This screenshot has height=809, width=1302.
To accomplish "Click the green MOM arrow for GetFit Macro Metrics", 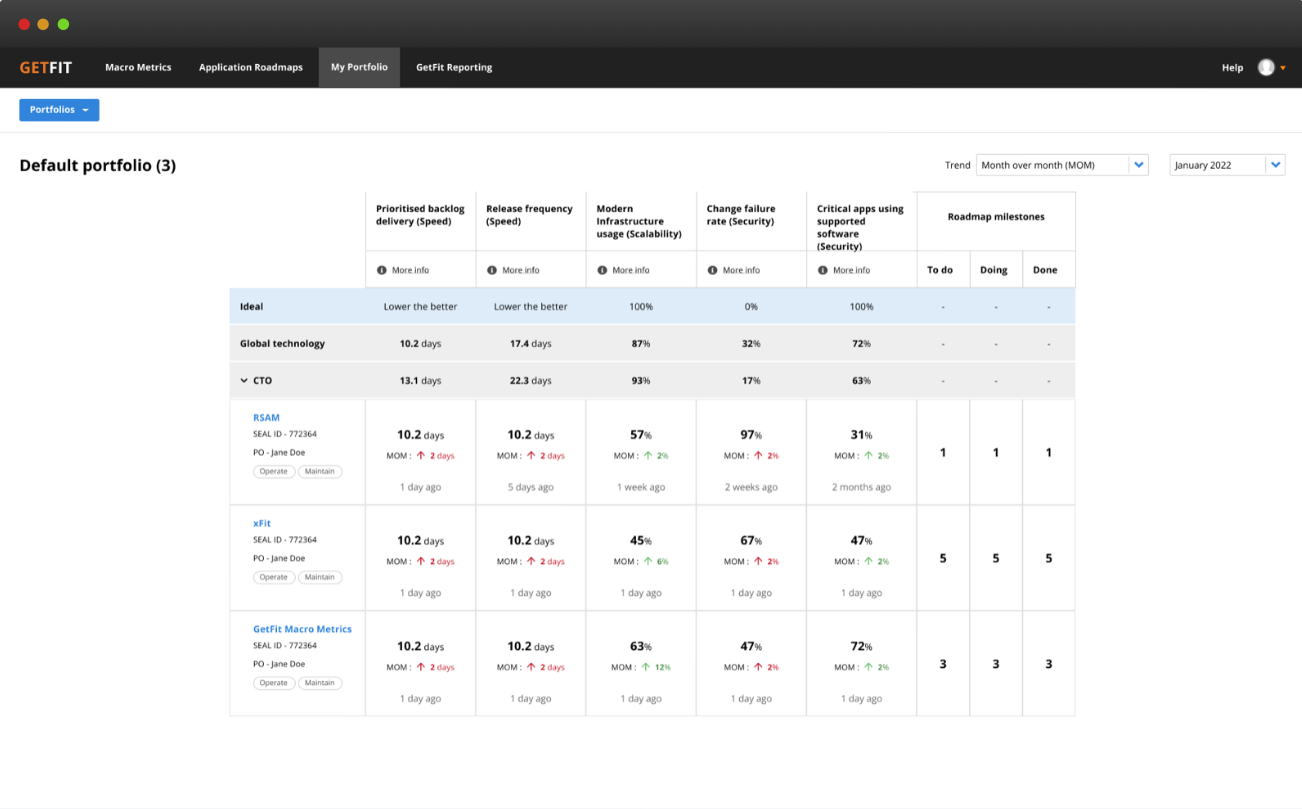I will 648,666.
